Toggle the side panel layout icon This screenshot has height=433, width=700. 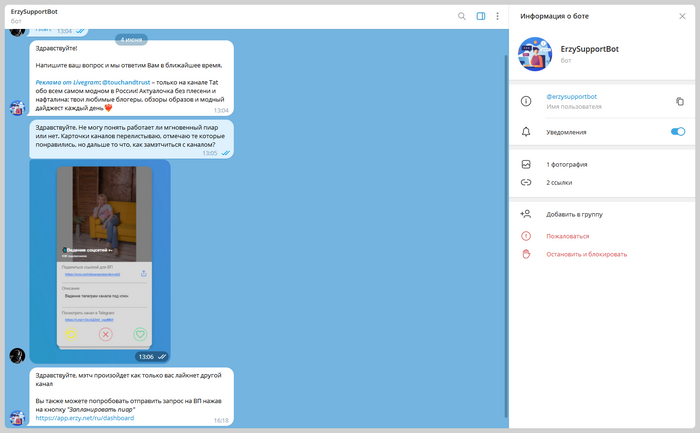pos(481,16)
